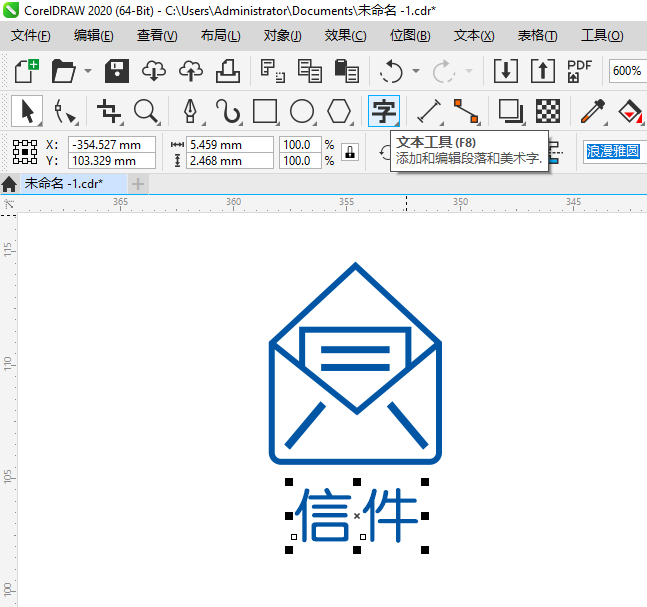
Task: Select the Pen tool
Action: pyautogui.click(x=190, y=111)
